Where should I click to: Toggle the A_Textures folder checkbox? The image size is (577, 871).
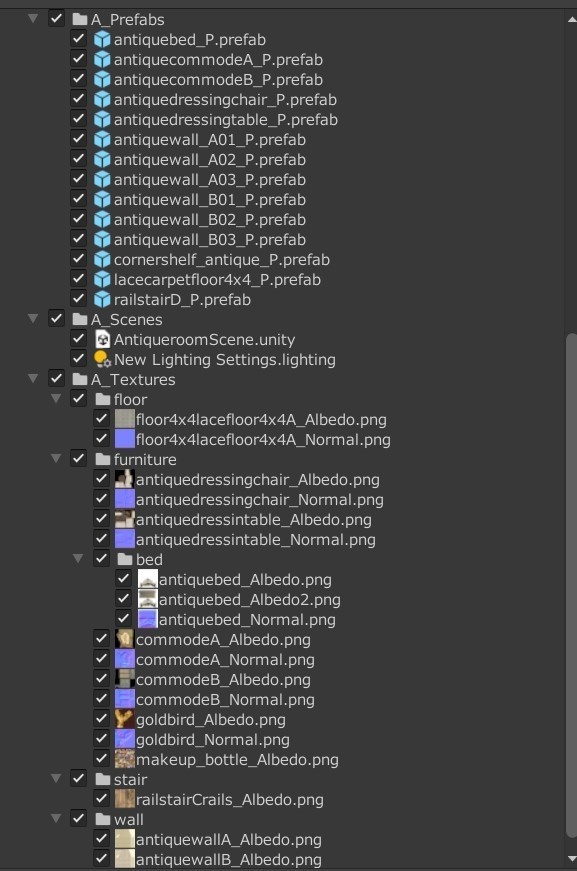56,378
